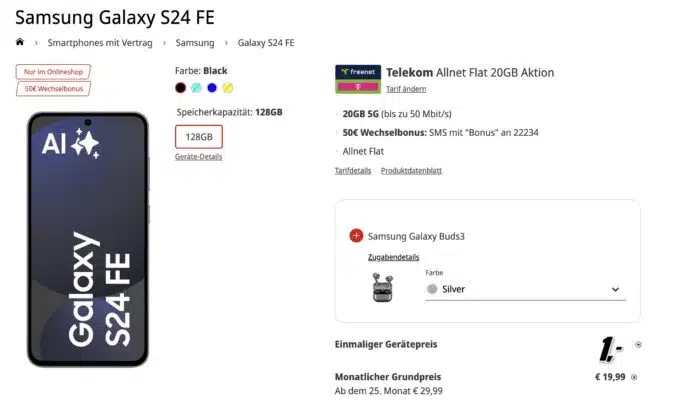
Task: Open the Geräte-Details link
Action: [x=198, y=157]
